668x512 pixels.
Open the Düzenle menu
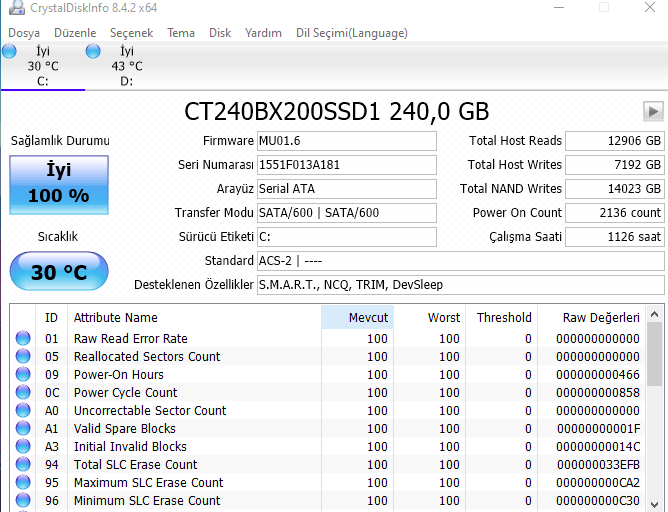[75, 33]
